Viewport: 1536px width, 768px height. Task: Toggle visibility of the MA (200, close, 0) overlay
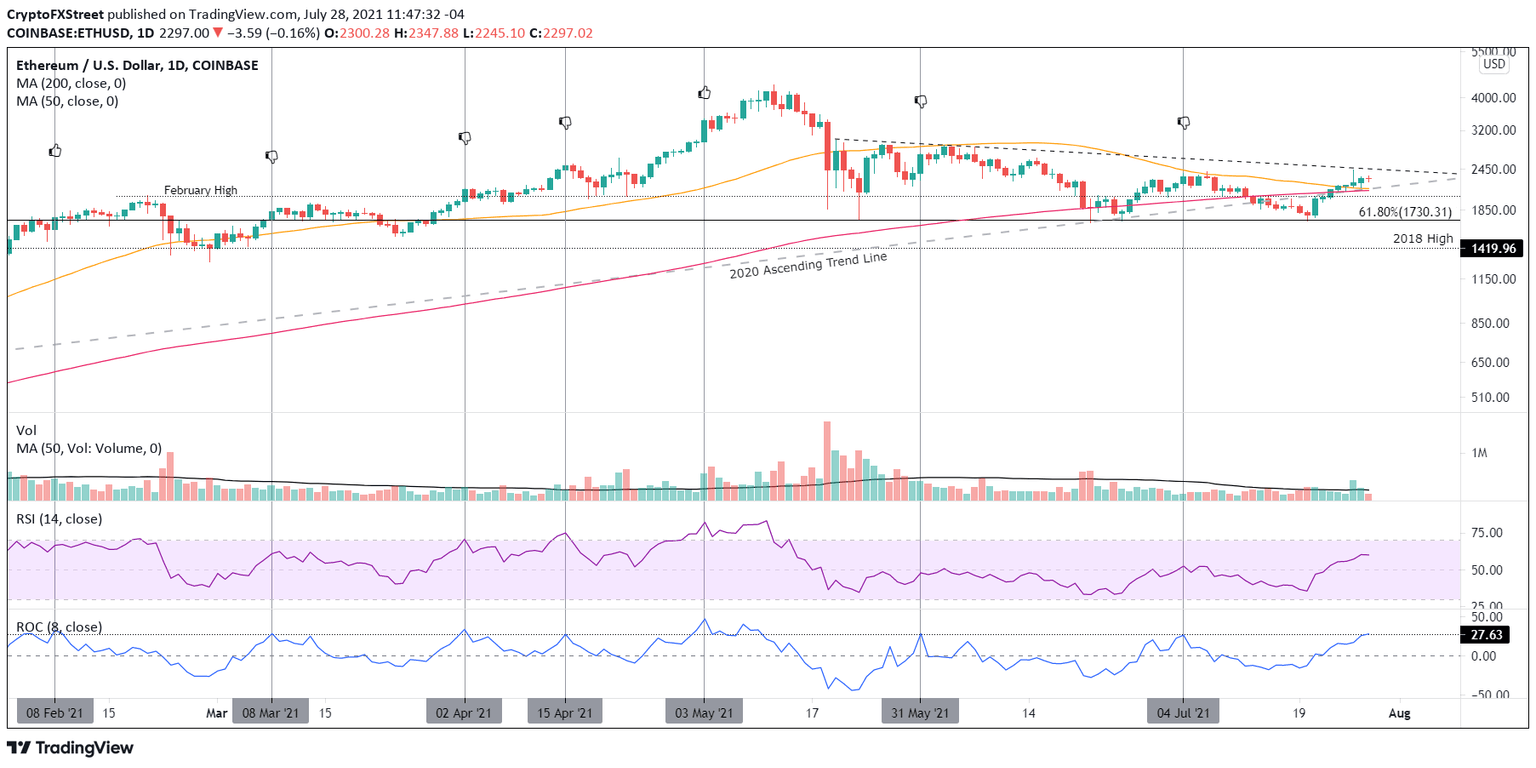click(x=69, y=83)
